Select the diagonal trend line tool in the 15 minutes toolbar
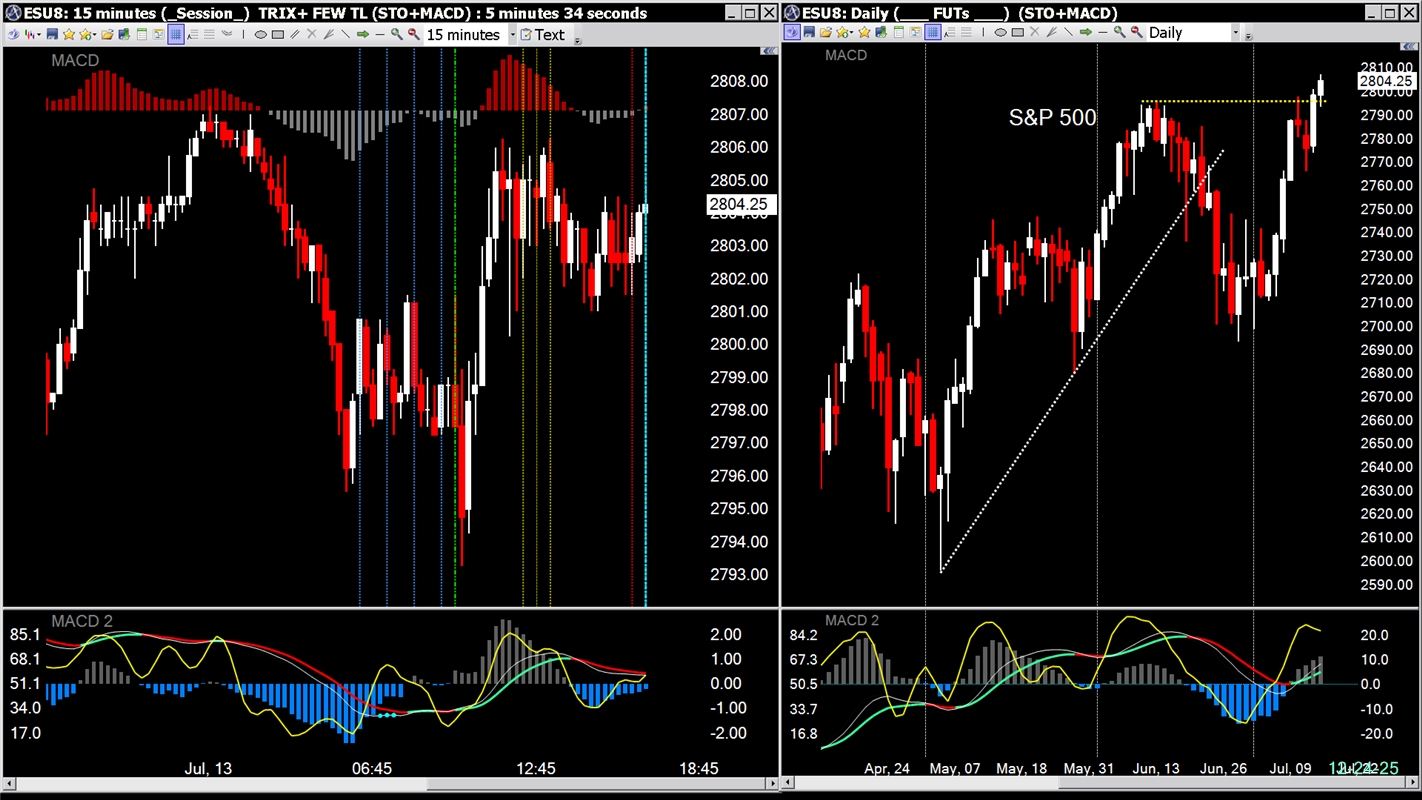The height and width of the screenshot is (800, 1422). click(x=345, y=34)
